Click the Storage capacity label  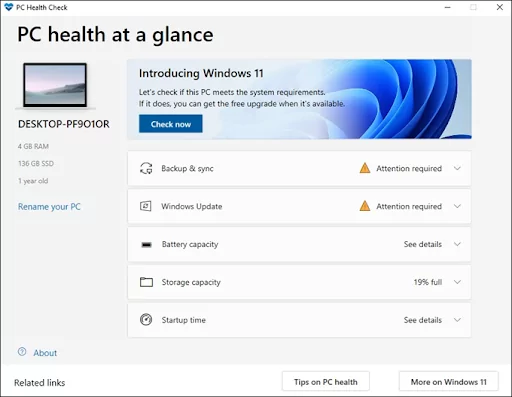191,282
